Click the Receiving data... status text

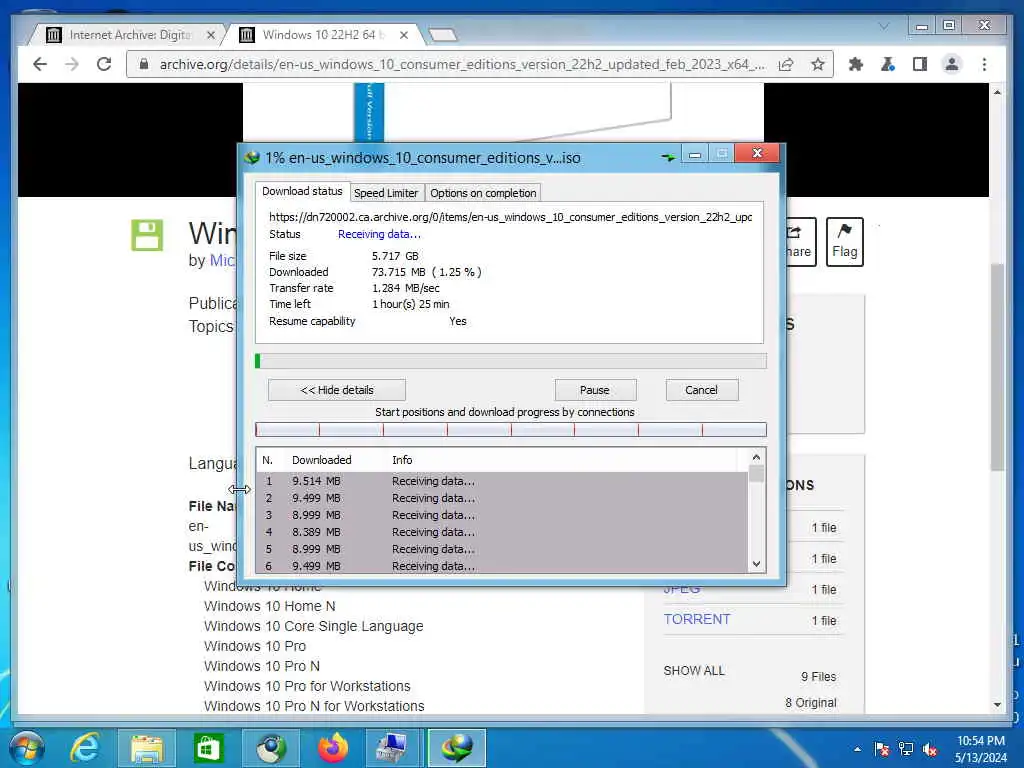379,234
